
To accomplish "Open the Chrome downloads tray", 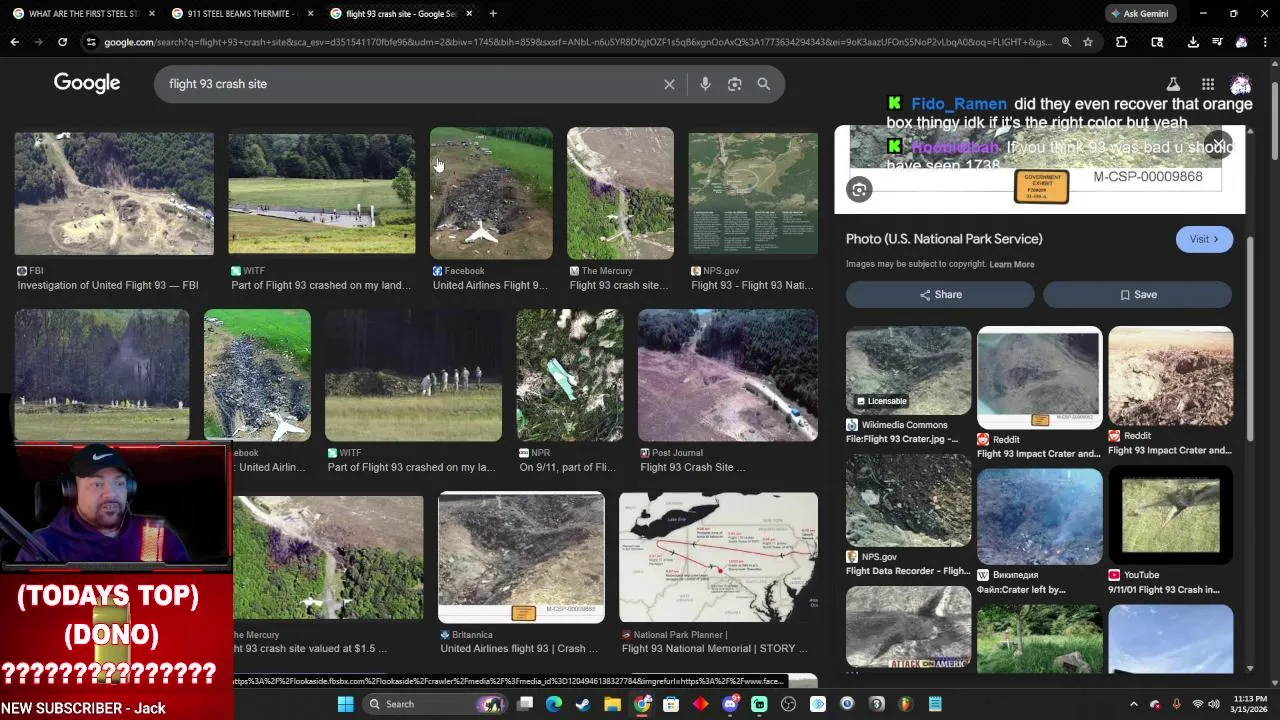I will [x=1193, y=42].
